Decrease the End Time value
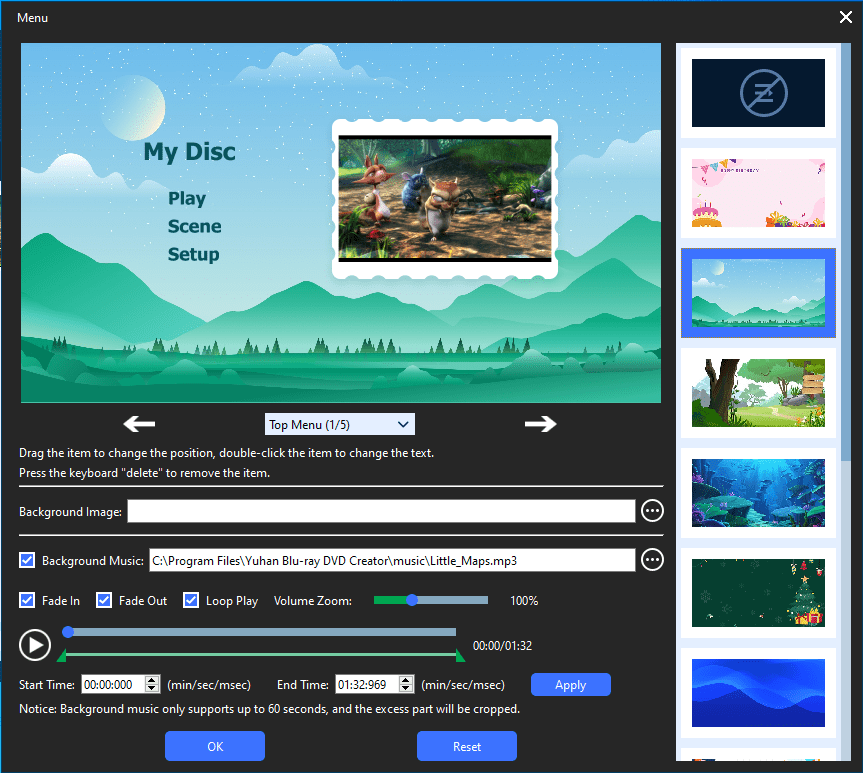Viewport: 863px width, 773px height. 406,688
